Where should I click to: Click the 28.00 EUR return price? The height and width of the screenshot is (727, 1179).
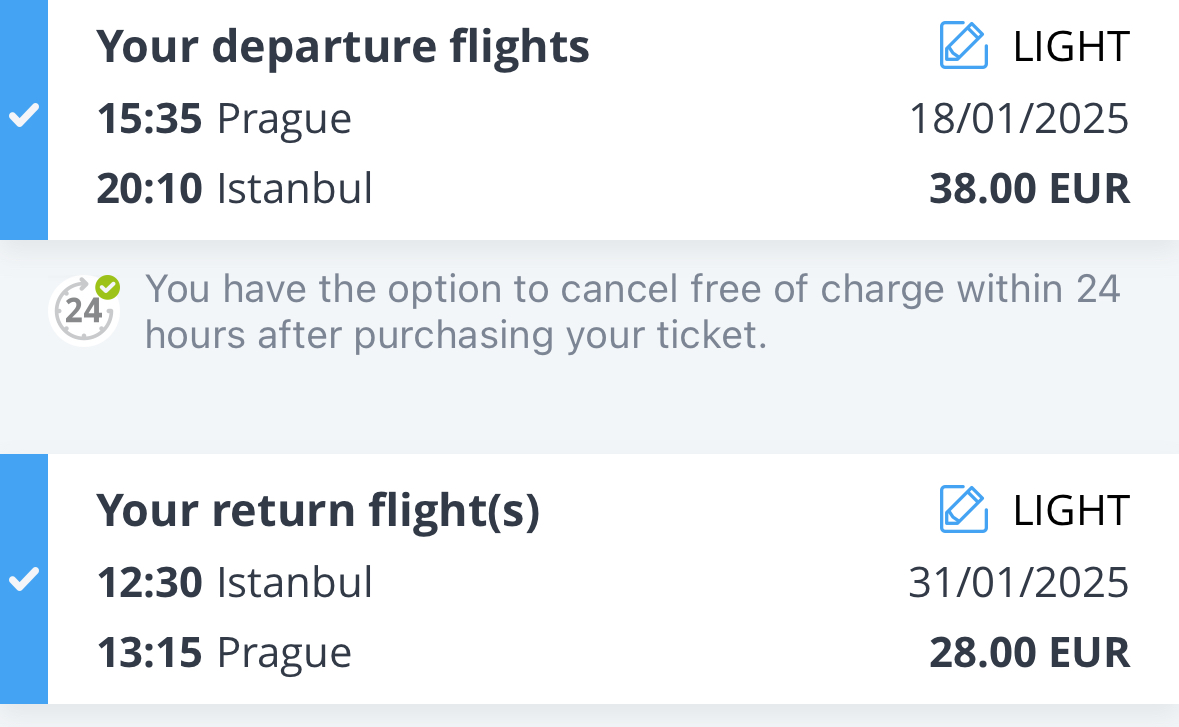[x=1029, y=652]
